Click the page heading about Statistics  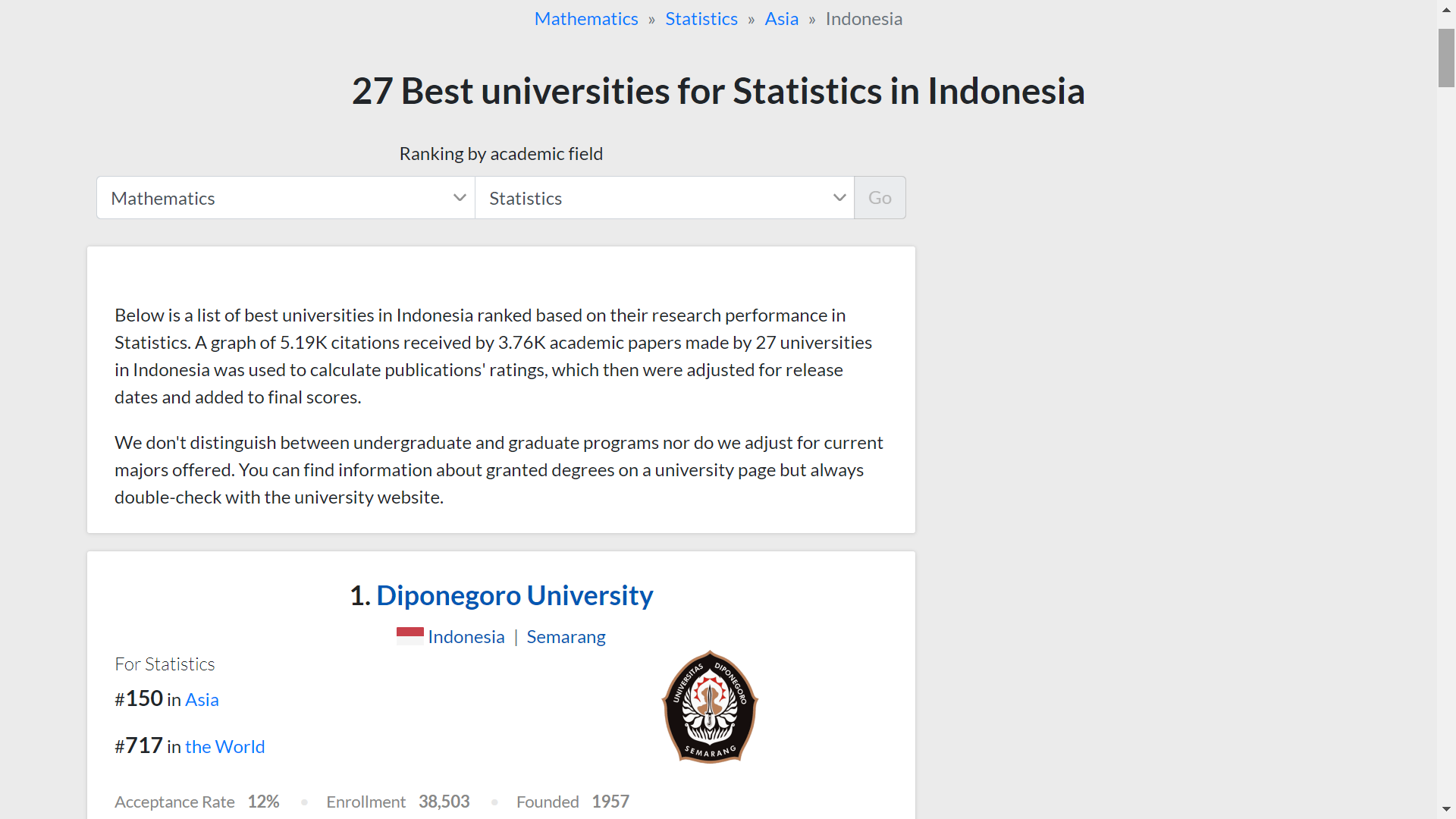coord(717,91)
